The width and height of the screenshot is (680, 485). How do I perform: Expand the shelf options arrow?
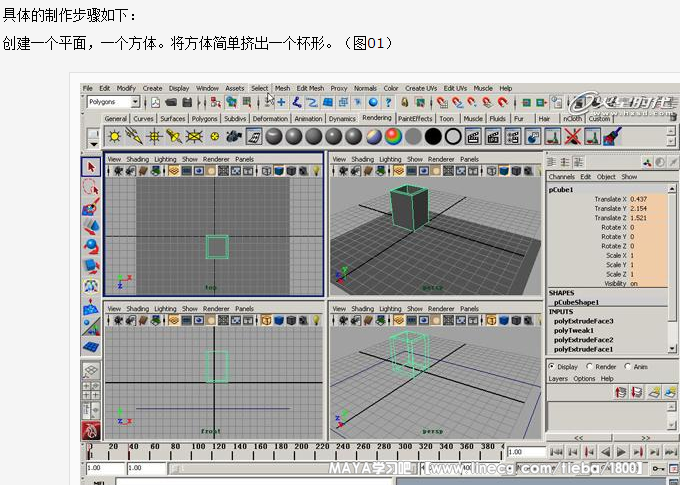[94, 144]
